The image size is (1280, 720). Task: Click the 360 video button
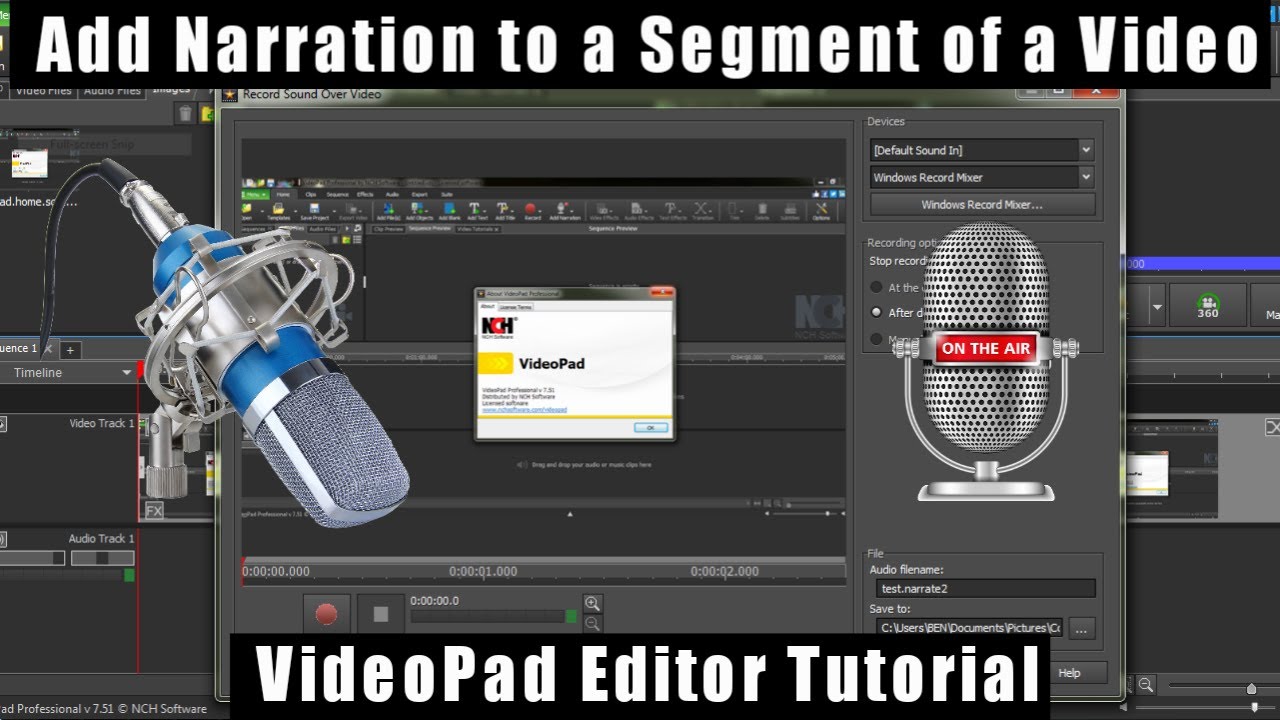pos(1207,305)
